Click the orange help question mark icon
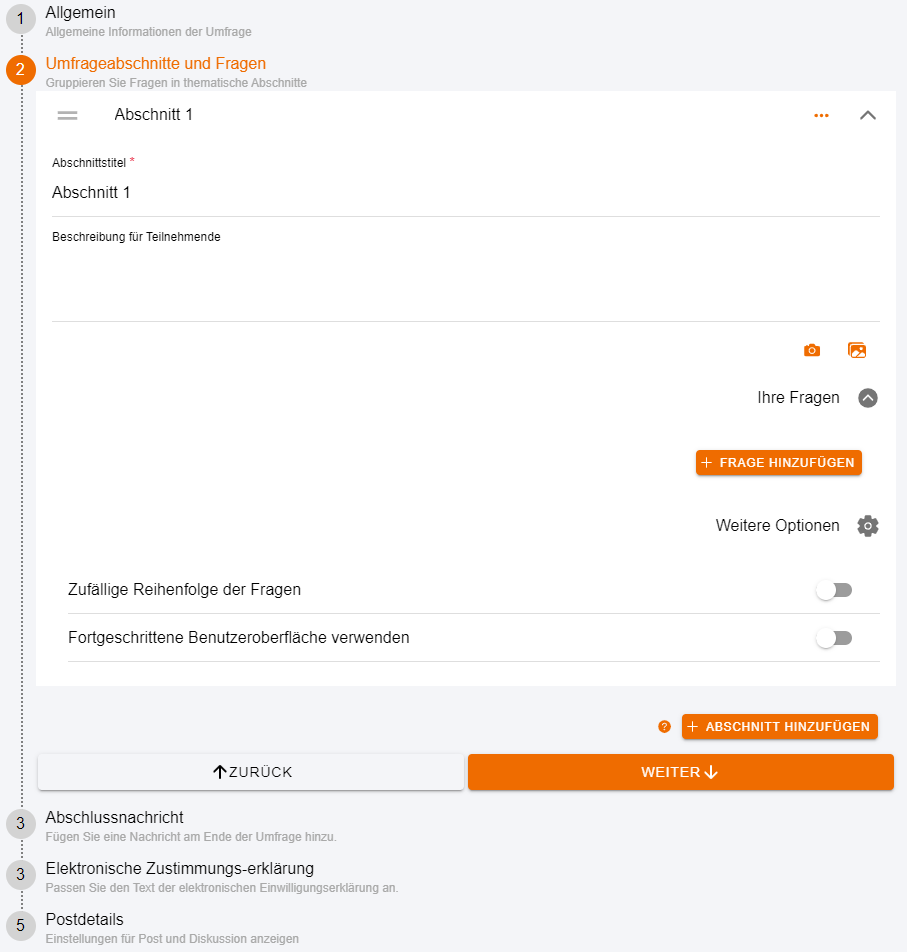This screenshot has width=907, height=952. pos(664,727)
